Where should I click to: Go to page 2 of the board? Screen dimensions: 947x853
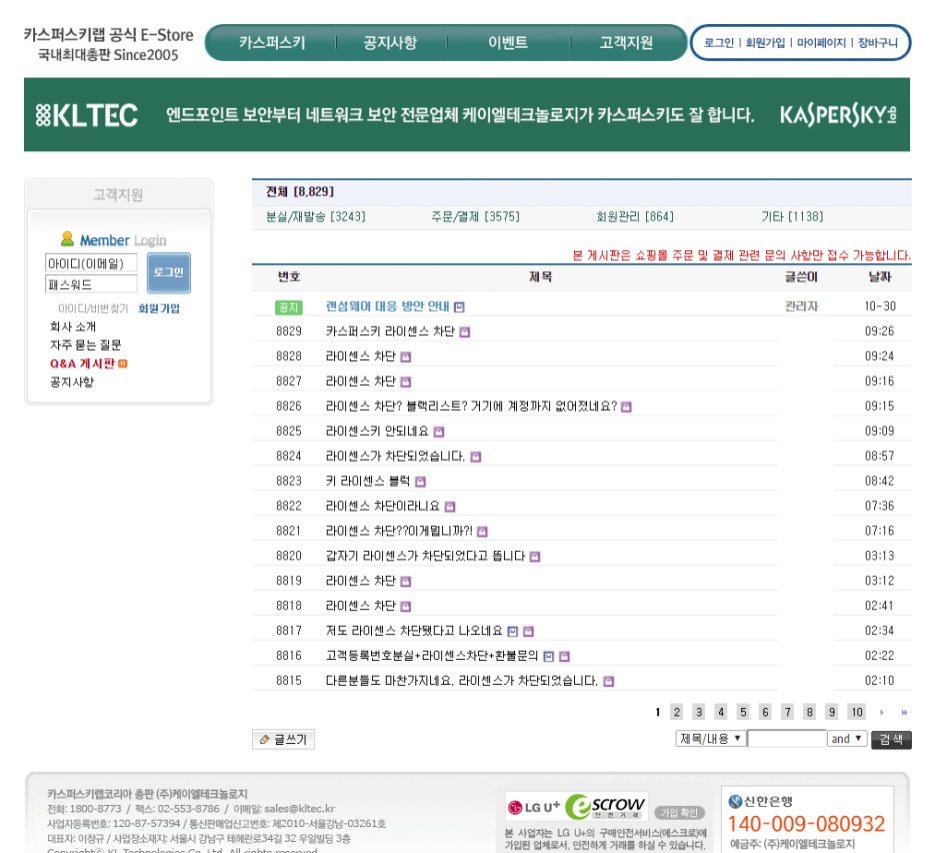[x=677, y=712]
